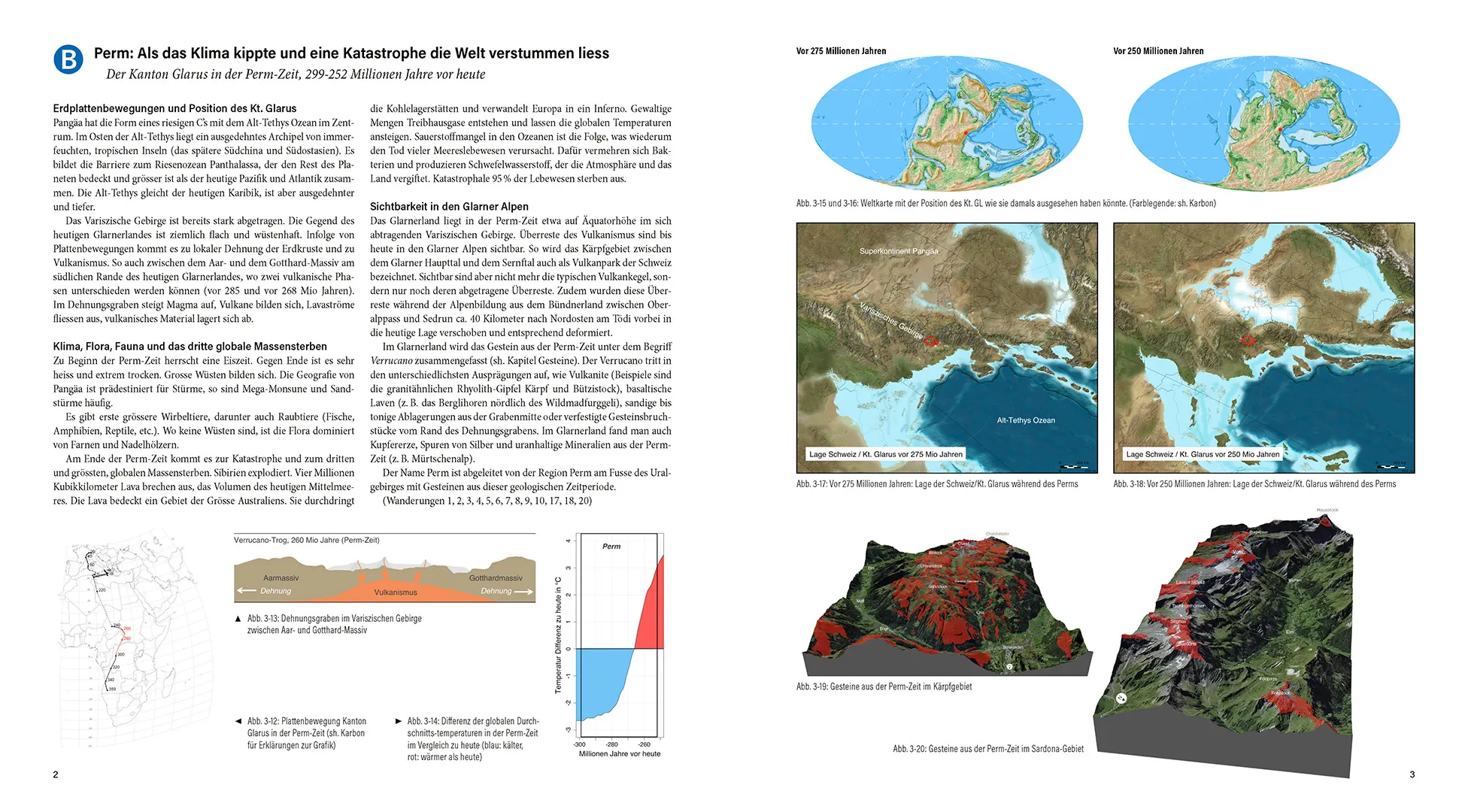The height and width of the screenshot is (812, 1468).
Task: Click label 'Lage Schweiz / Kt. Glarus vor 275 Mio Jahren'
Action: point(885,454)
